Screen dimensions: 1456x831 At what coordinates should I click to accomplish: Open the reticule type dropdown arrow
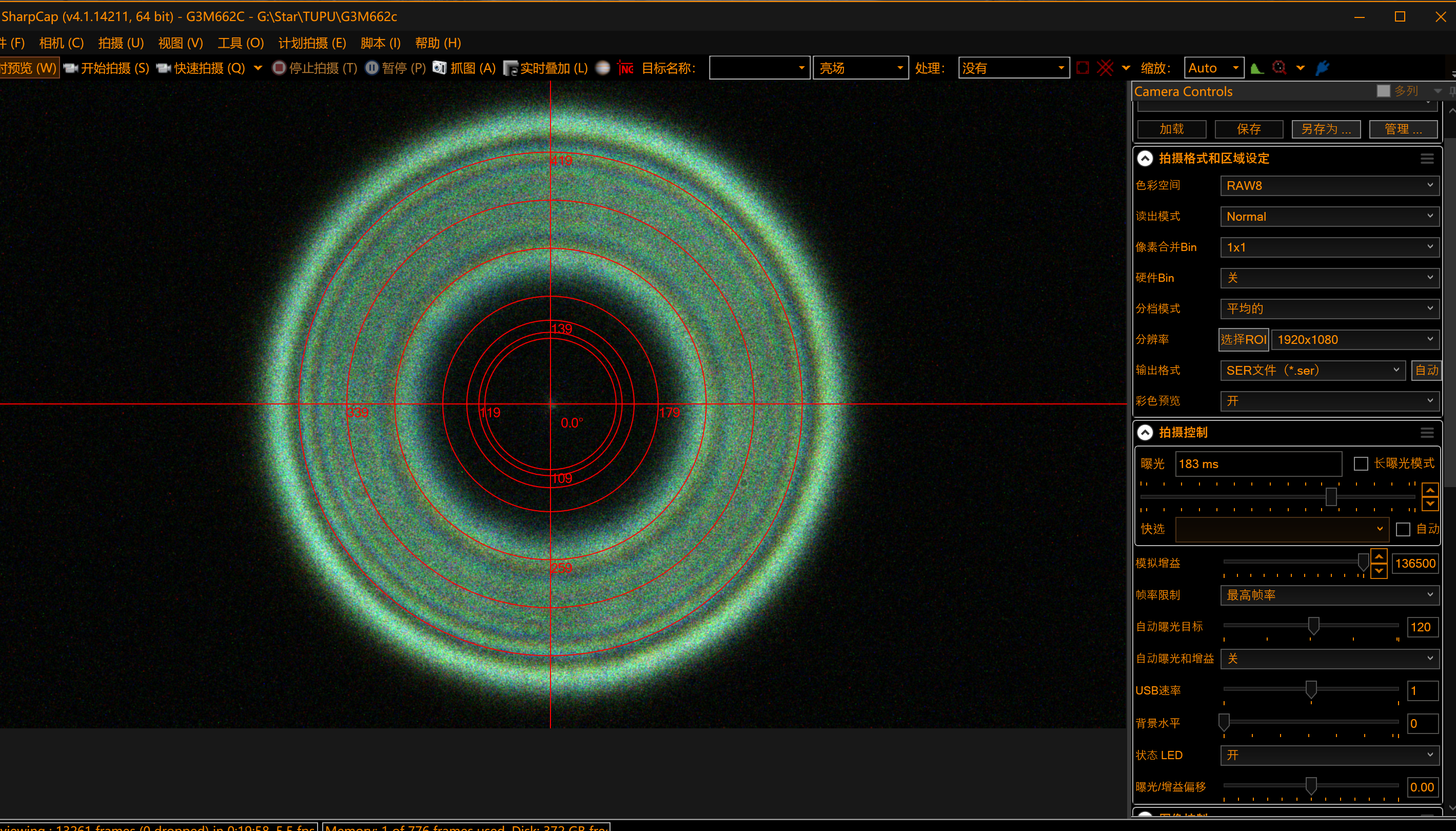click(1125, 68)
